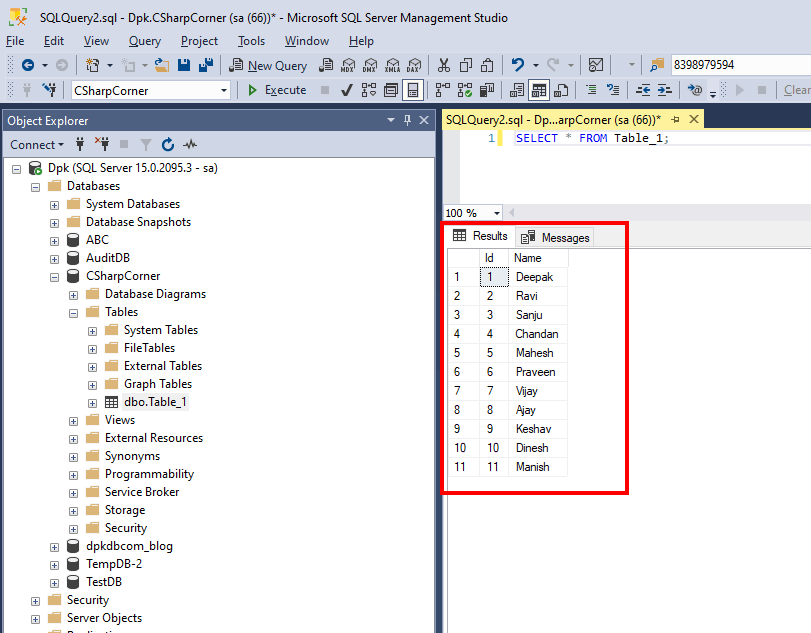Click the Save file icon

(x=184, y=65)
